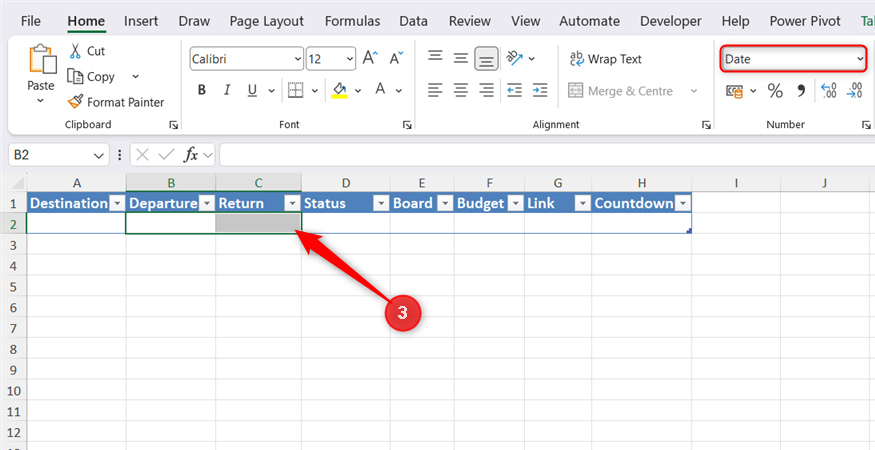Cancel entry with X in formula bar
This screenshot has height=450, width=875.
[142, 155]
